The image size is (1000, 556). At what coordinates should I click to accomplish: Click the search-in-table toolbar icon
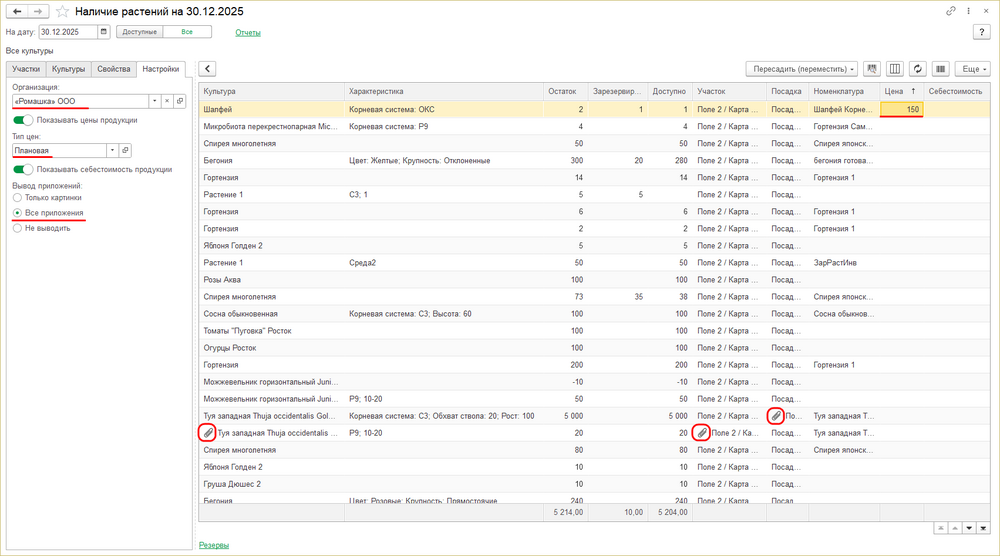872,69
